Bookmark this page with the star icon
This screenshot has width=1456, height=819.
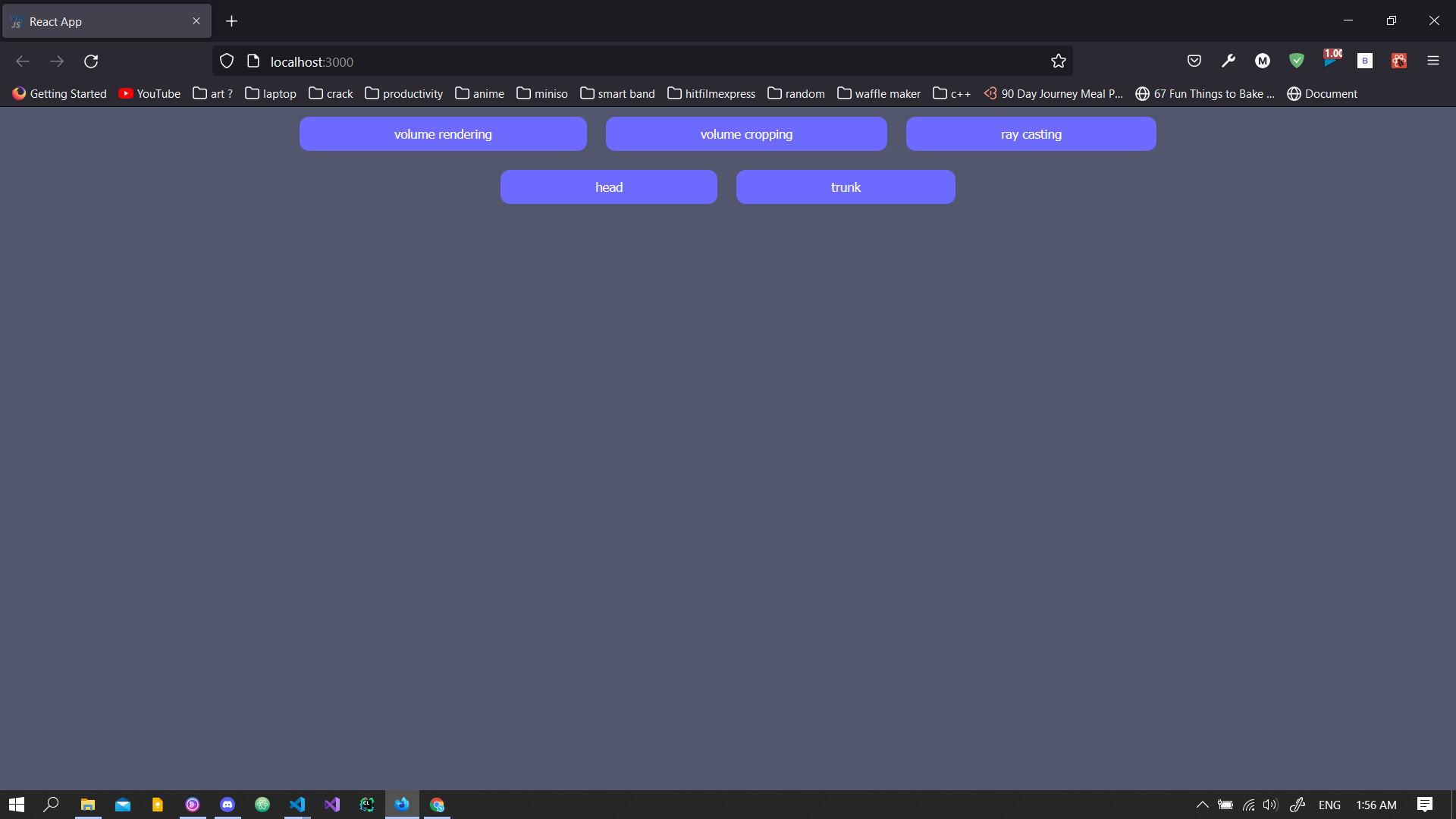[1059, 61]
